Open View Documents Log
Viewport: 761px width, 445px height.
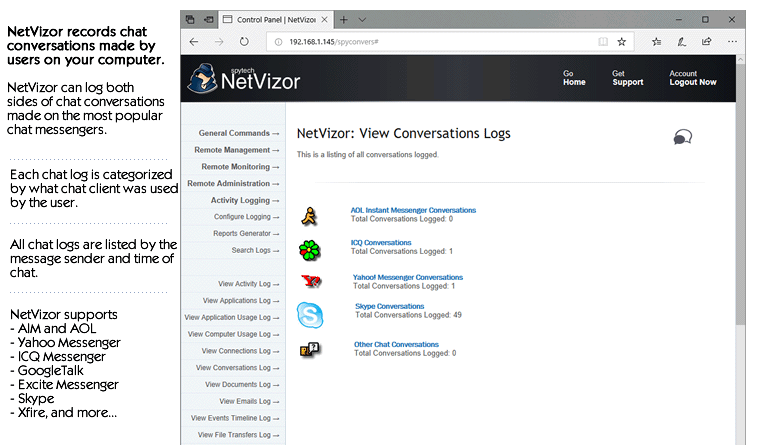[242, 384]
